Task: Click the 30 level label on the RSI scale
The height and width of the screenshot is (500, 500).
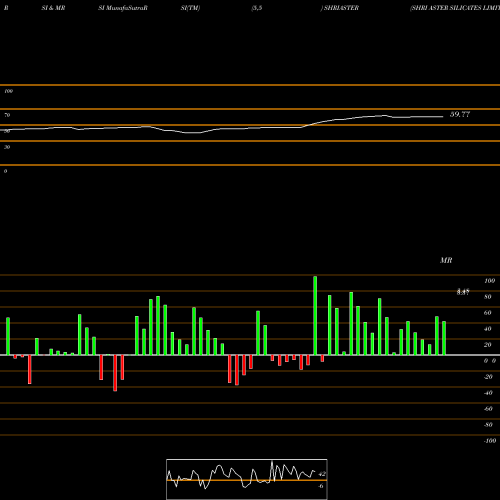Action: pos(7,147)
